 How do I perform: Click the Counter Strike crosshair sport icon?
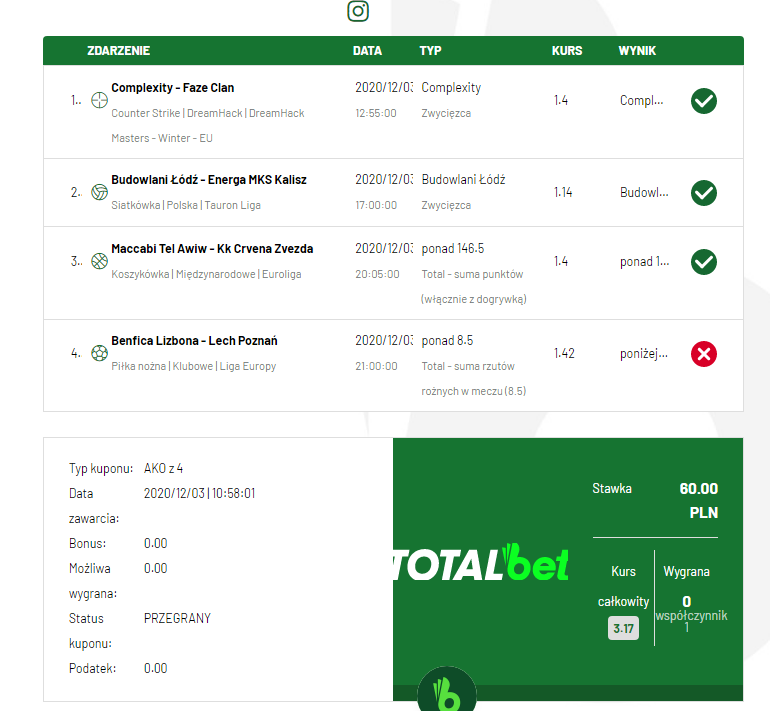(x=99, y=100)
